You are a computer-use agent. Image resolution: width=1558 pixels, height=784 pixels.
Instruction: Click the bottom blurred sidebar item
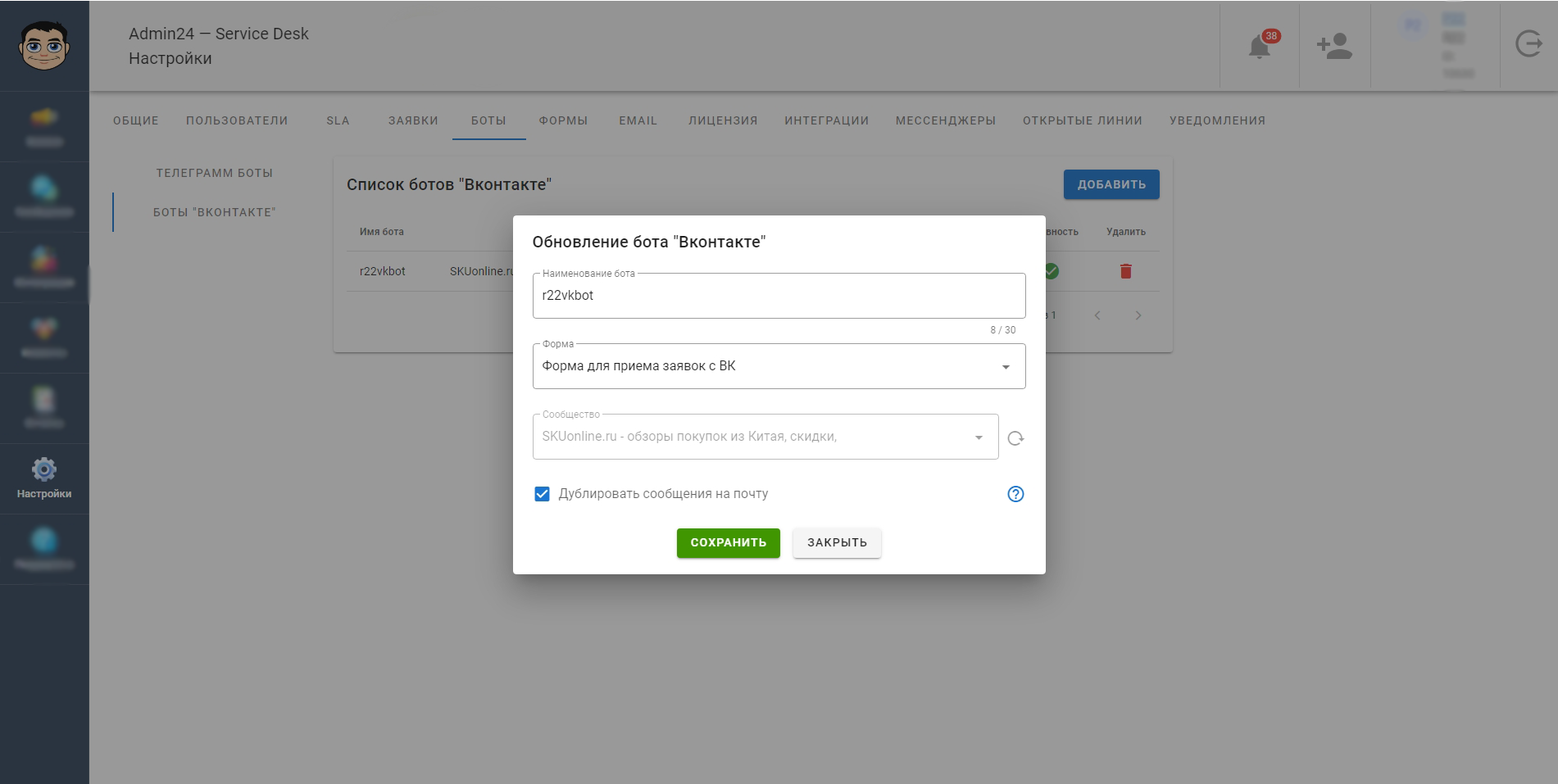pos(44,549)
